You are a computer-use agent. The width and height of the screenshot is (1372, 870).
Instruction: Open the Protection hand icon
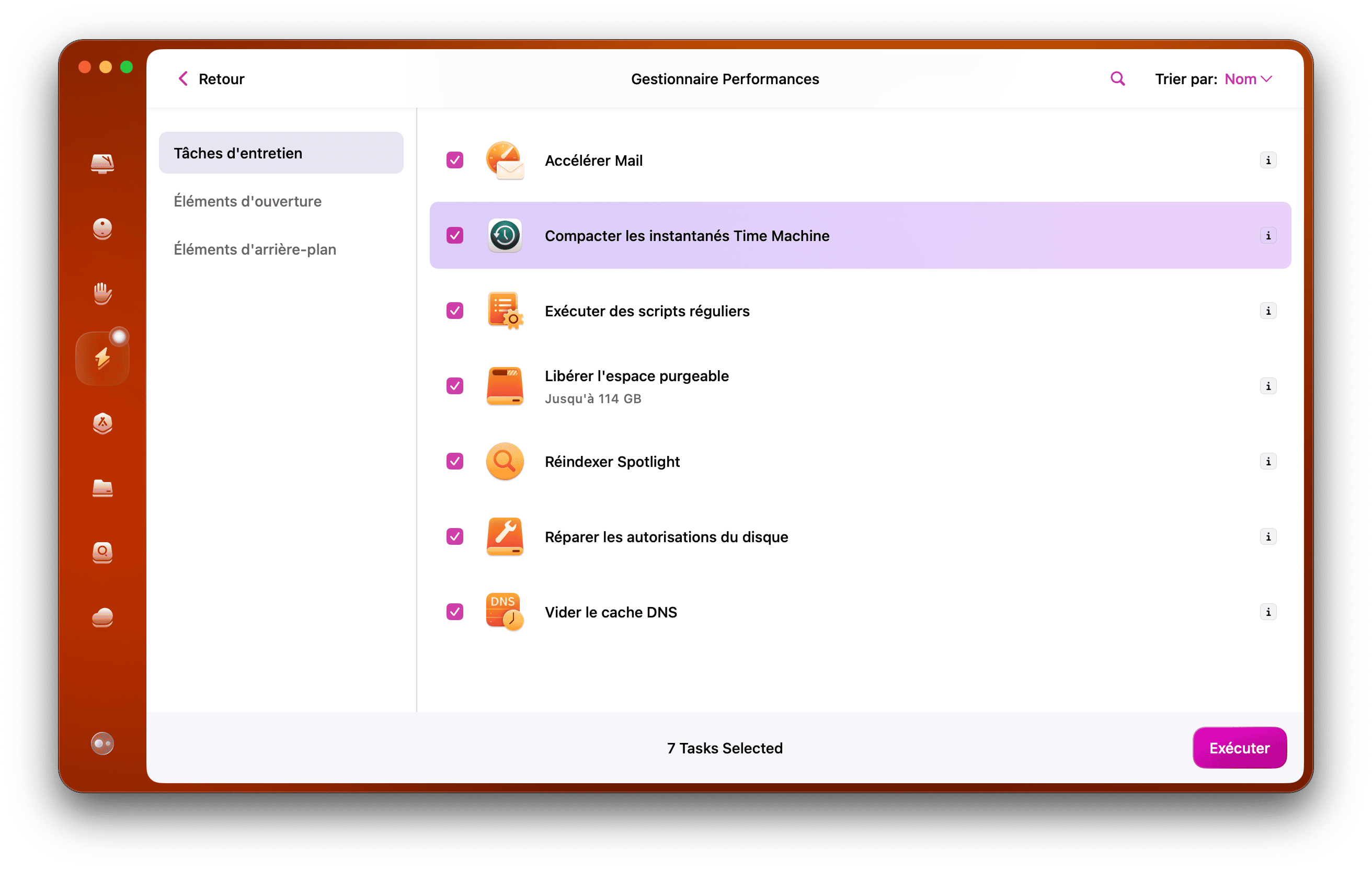(x=102, y=293)
